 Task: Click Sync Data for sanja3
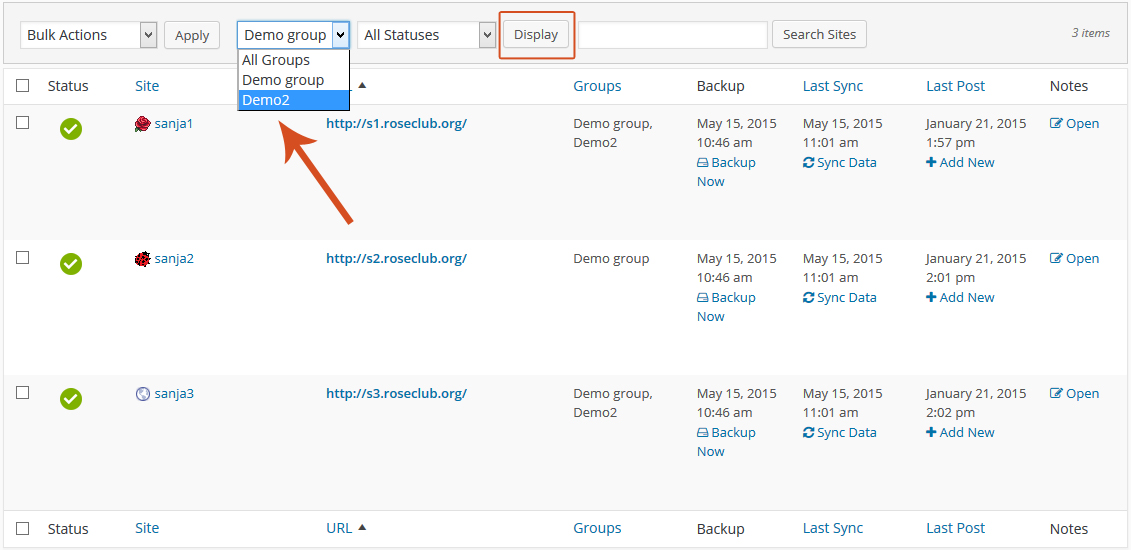[840, 433]
